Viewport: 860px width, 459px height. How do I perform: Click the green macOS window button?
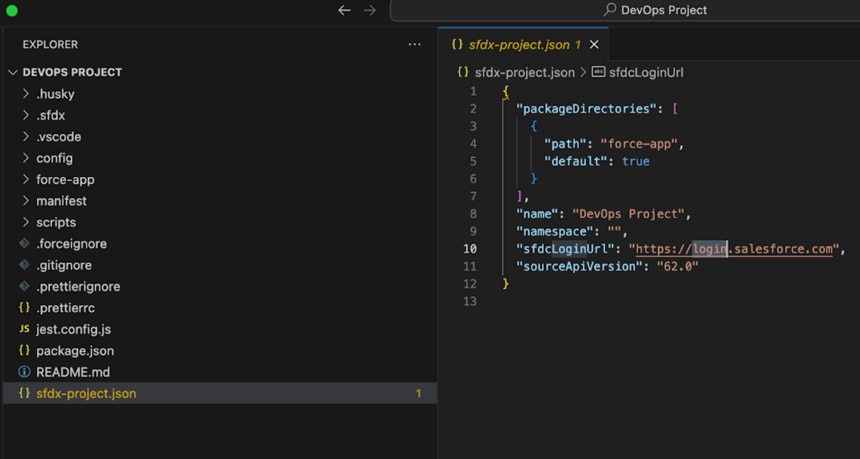click(12, 10)
